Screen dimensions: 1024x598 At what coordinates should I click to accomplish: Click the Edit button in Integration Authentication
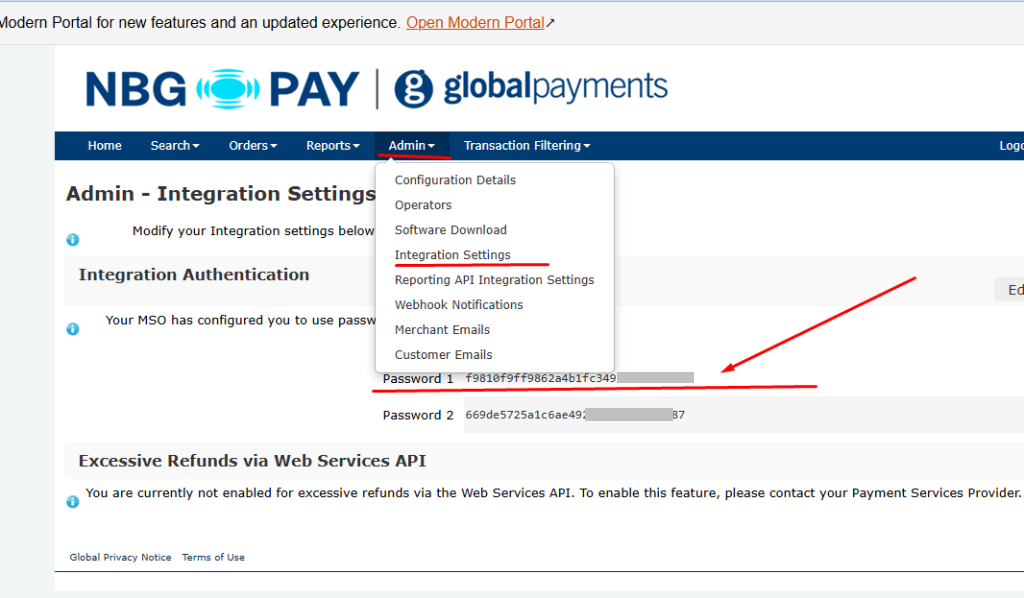pyautogui.click(x=1010, y=290)
